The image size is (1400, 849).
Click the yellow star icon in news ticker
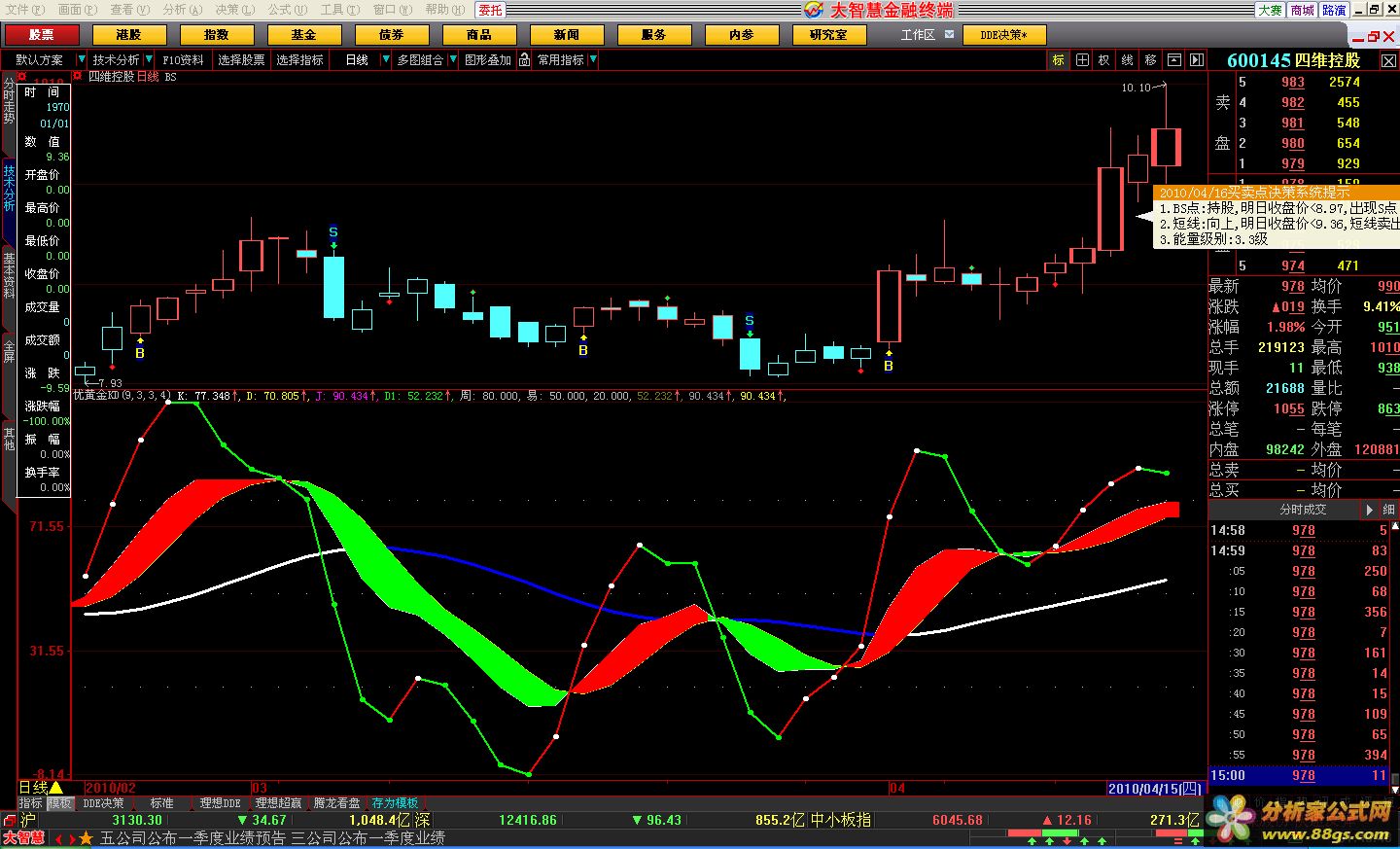[x=87, y=838]
